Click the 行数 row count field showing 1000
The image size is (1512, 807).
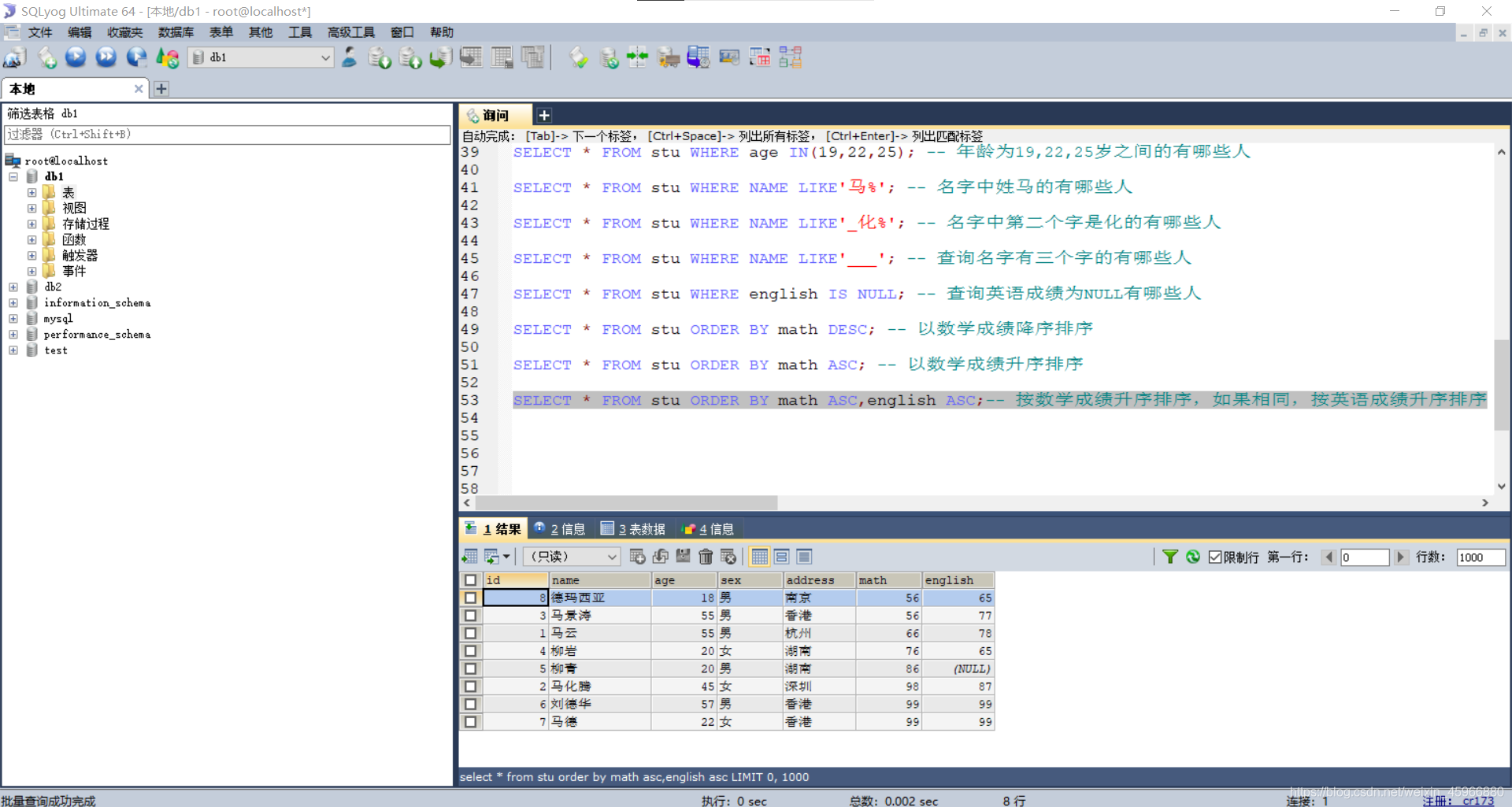[x=1480, y=557]
